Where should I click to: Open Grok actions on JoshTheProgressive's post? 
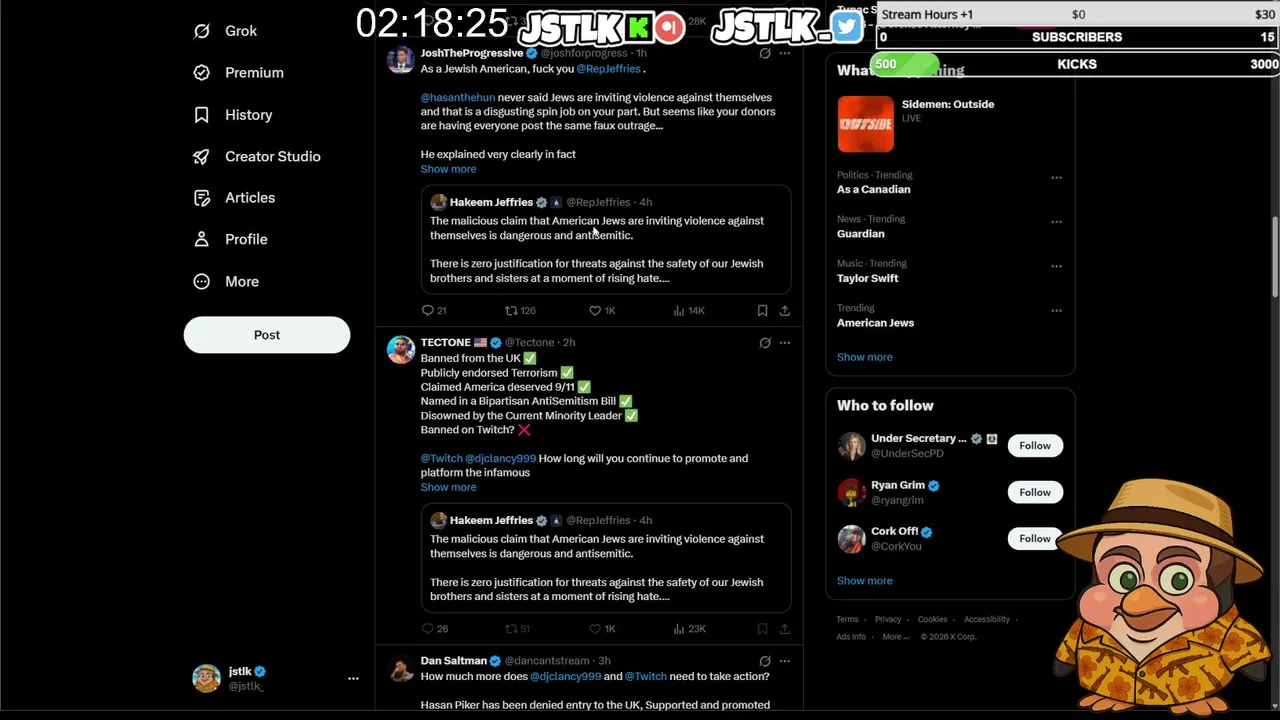[765, 53]
